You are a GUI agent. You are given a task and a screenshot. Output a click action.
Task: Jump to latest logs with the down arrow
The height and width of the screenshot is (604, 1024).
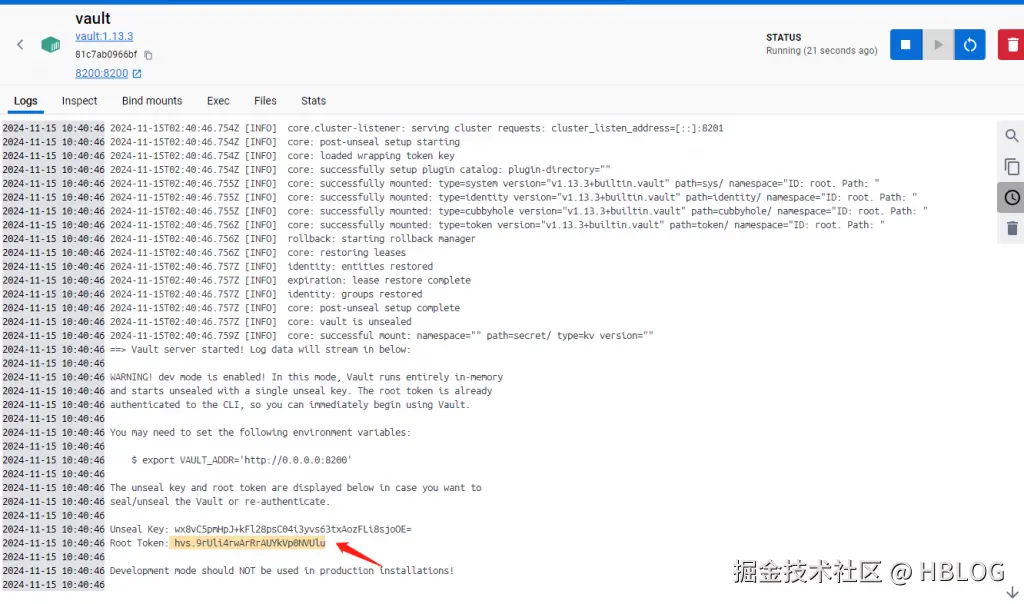point(1011,591)
